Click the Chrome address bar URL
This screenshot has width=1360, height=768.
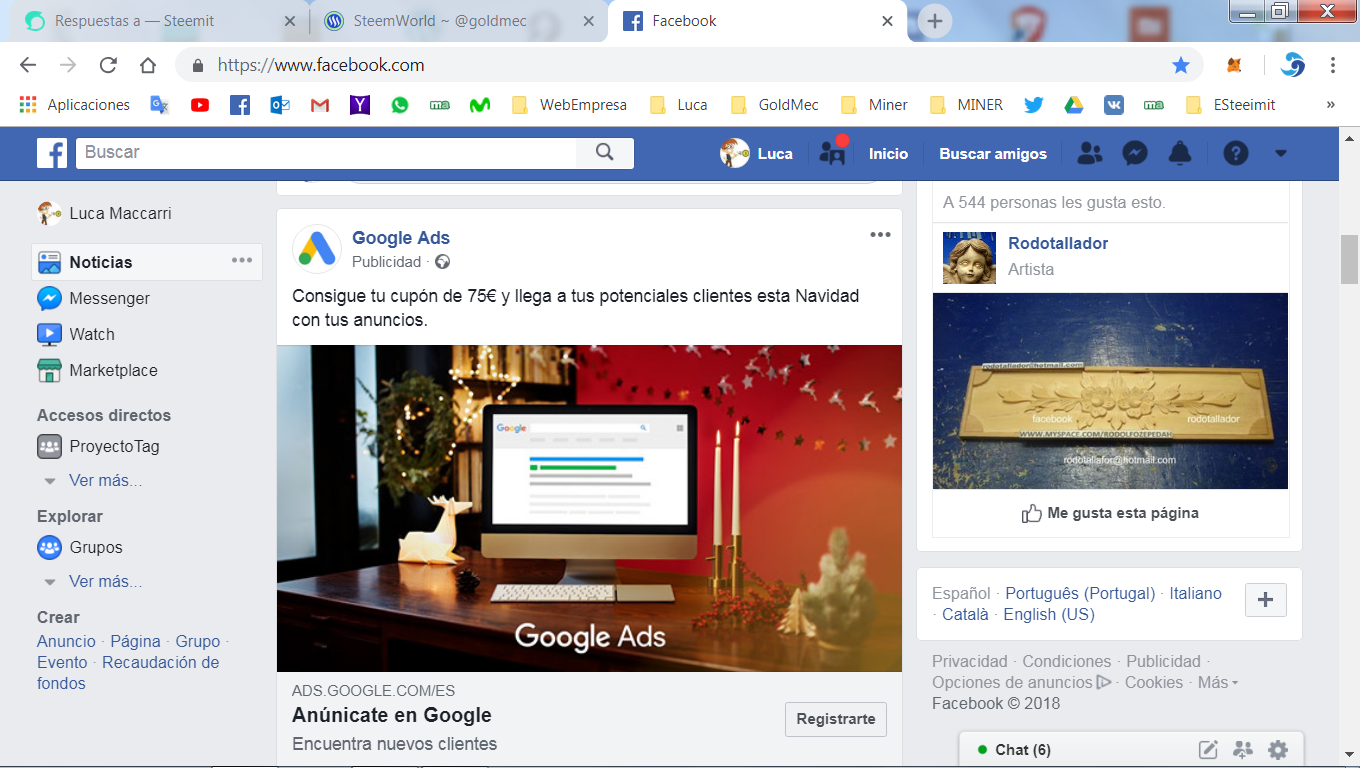tap(321, 65)
